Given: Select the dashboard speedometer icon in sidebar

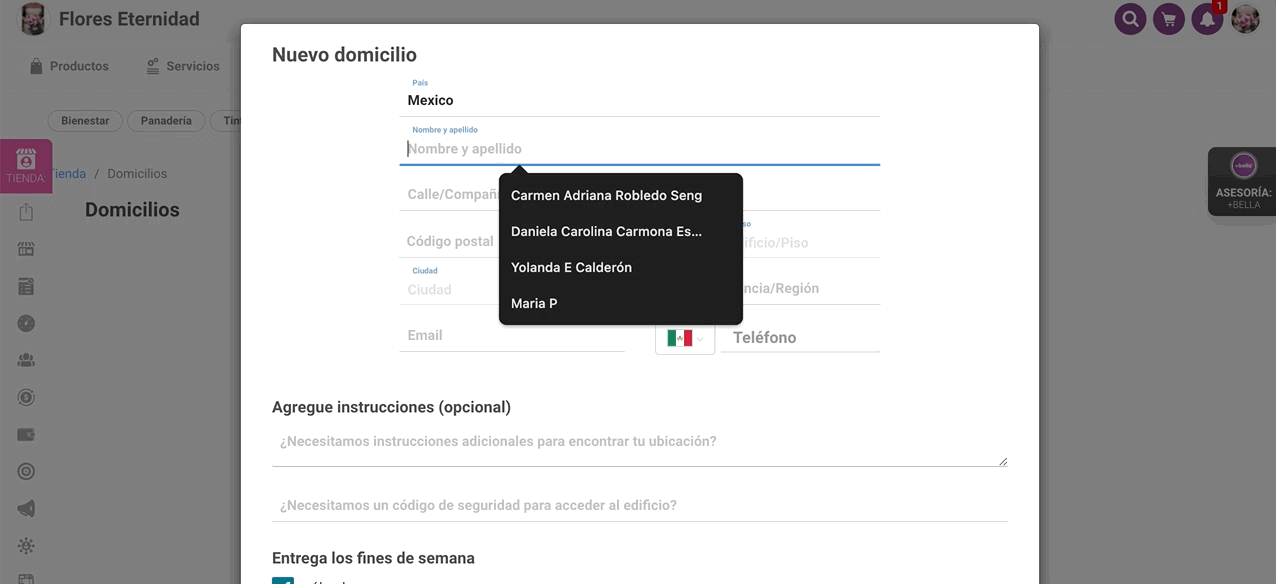Looking at the screenshot, I should click(x=26, y=322).
